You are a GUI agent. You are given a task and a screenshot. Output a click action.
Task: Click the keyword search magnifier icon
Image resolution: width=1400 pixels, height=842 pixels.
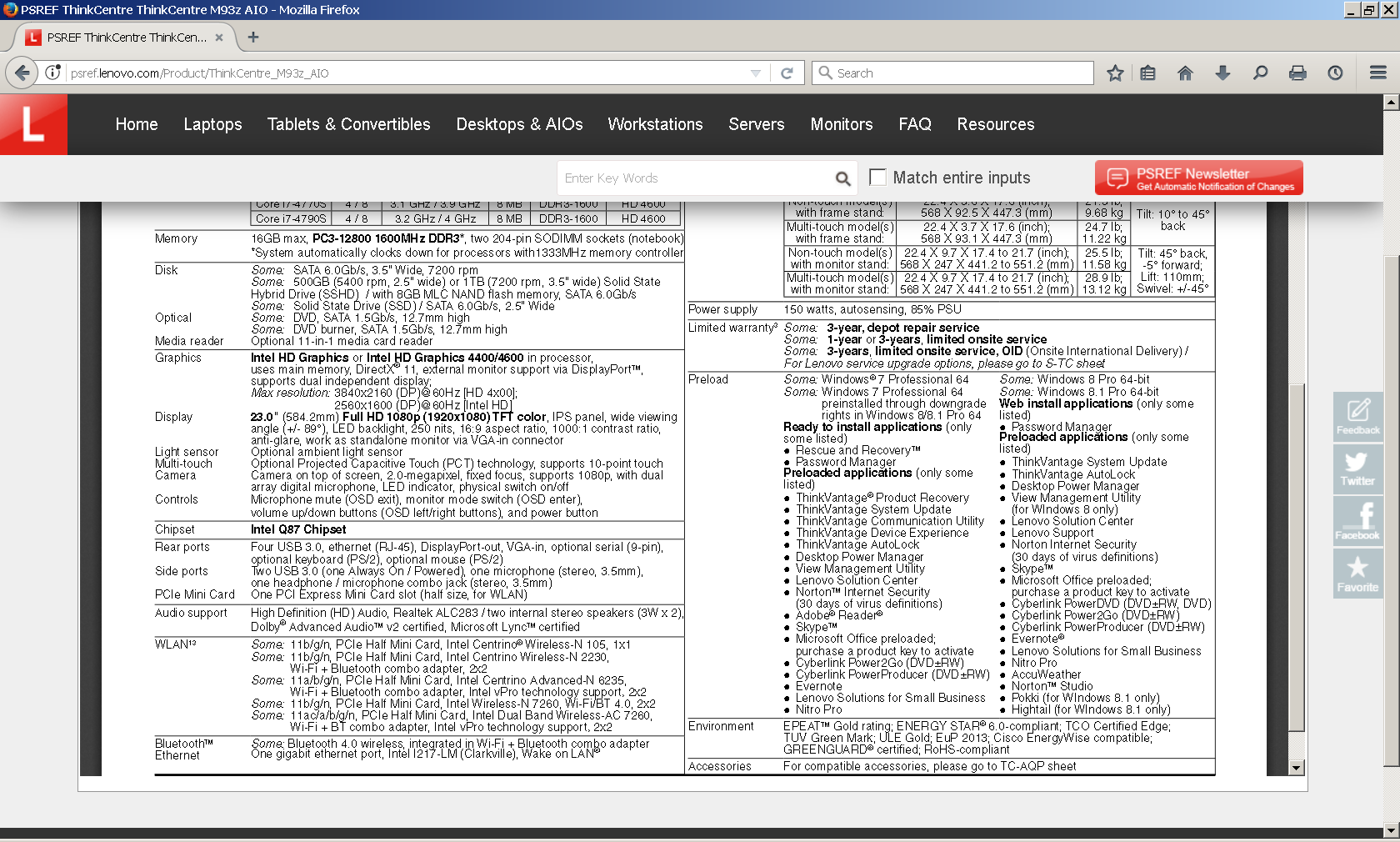tap(842, 178)
